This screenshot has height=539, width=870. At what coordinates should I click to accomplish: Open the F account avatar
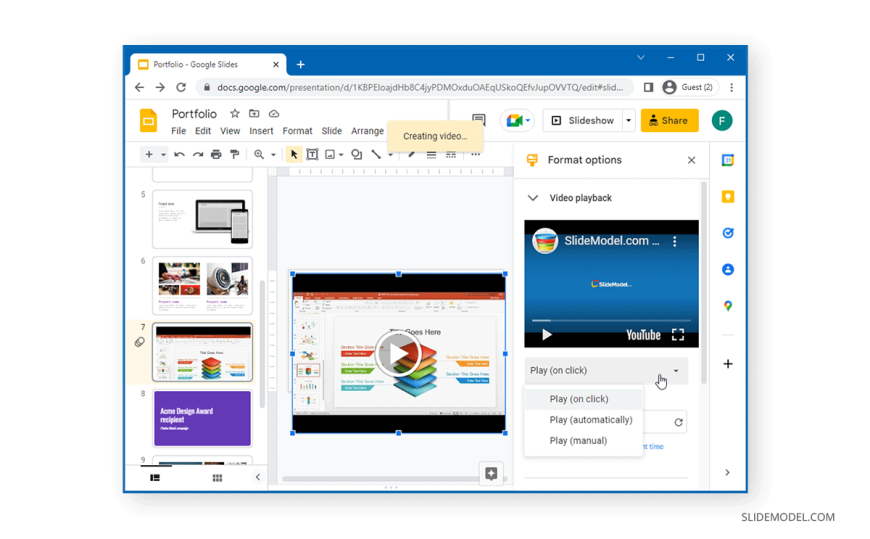(722, 120)
